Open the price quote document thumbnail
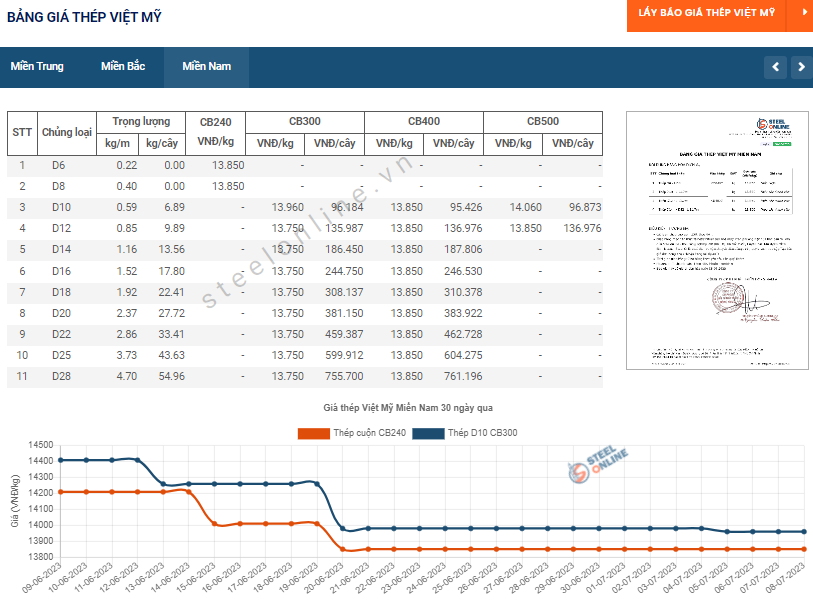This screenshot has height=600, width=813. pyautogui.click(x=717, y=241)
